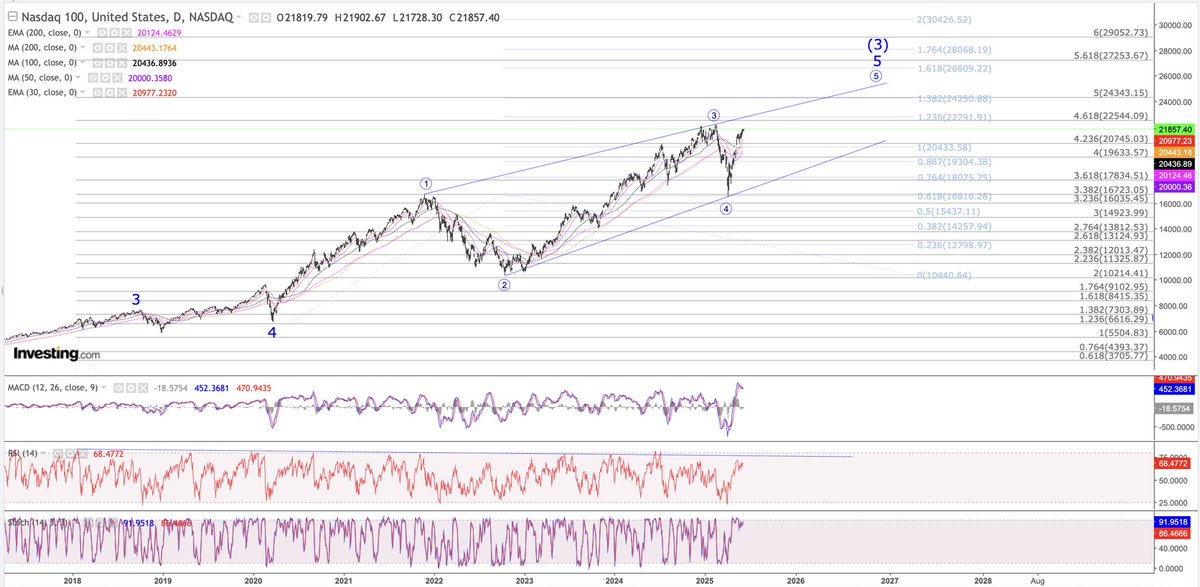Click the 91.9518 Stoch value axis label
This screenshot has height=587, width=1200.
1174,522
